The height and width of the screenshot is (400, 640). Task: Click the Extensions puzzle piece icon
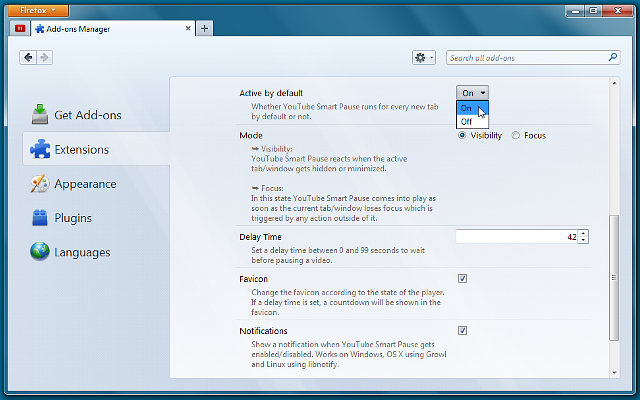[40, 149]
